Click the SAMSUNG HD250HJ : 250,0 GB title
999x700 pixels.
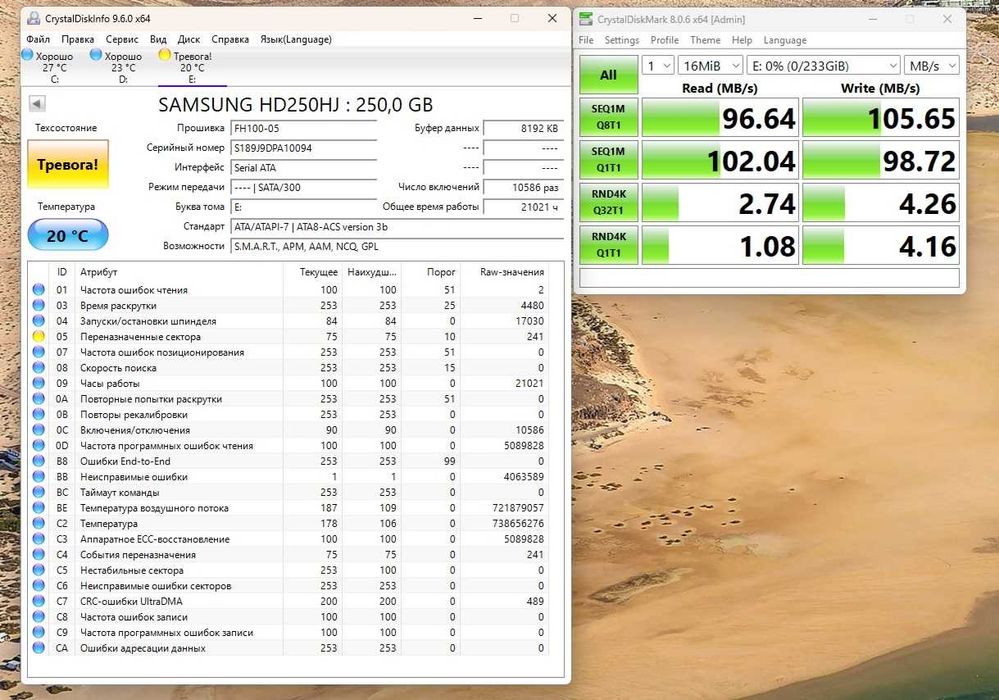(x=296, y=104)
